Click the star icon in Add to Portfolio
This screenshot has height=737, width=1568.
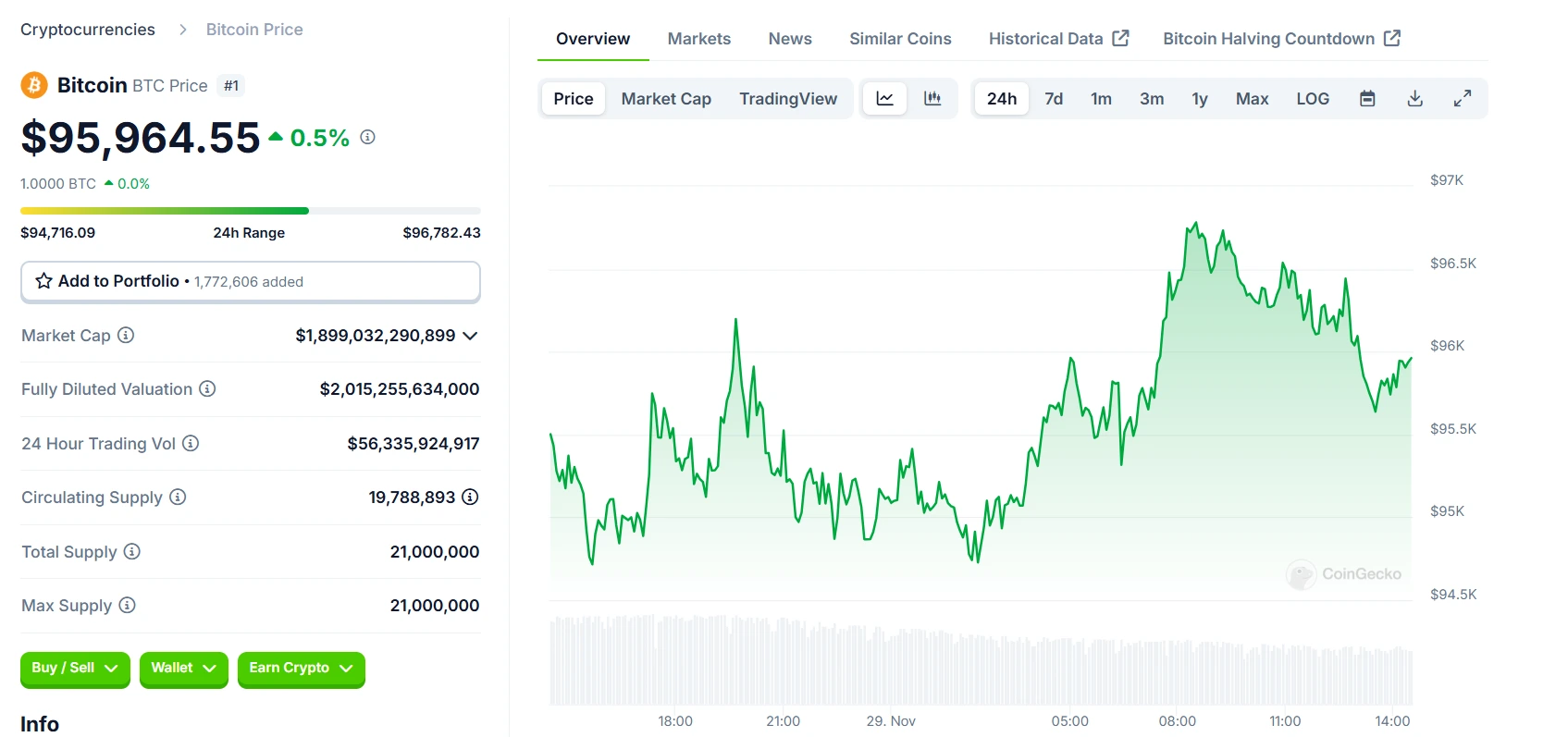(x=43, y=280)
